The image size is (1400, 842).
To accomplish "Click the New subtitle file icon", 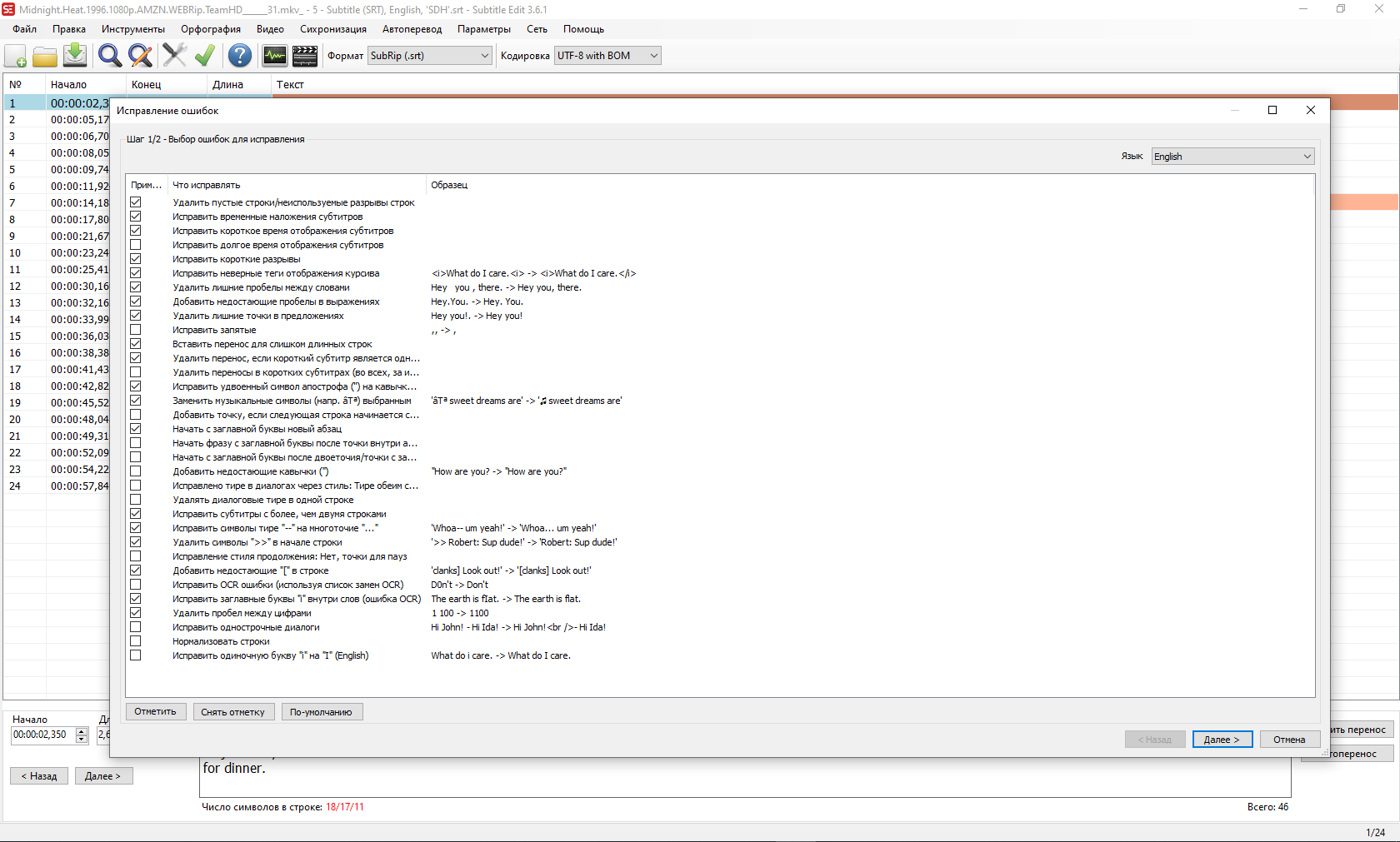I will click(x=16, y=56).
